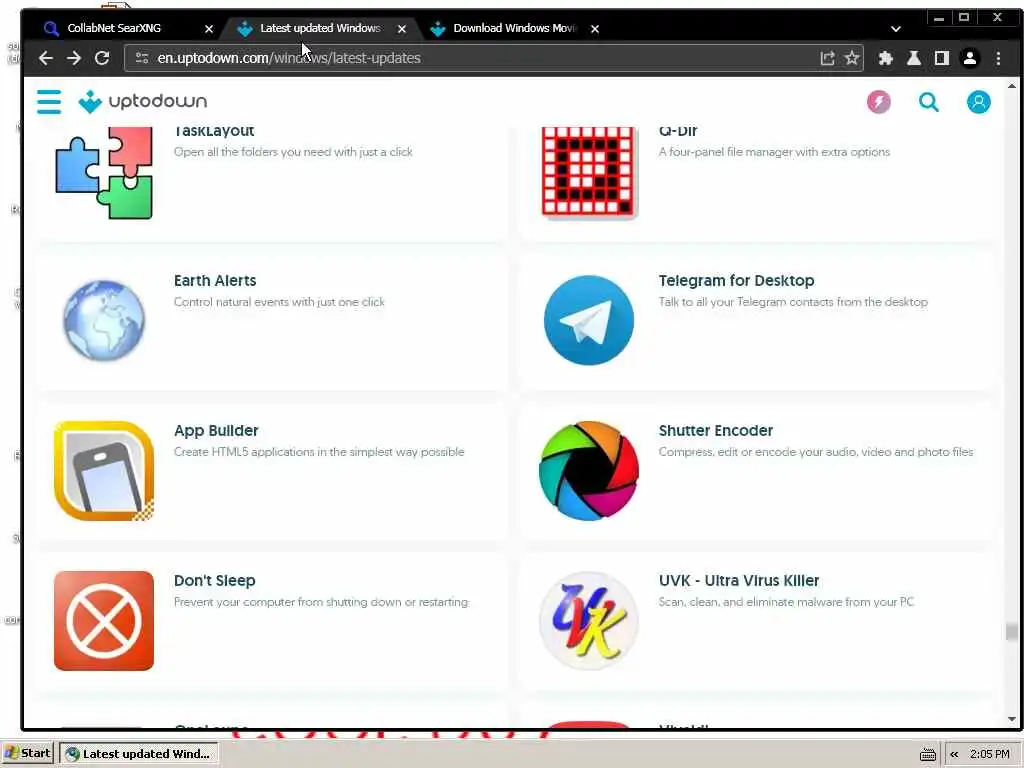Click the Earth Alerts globe icon
Screen dimensions: 1024x768
(104, 320)
